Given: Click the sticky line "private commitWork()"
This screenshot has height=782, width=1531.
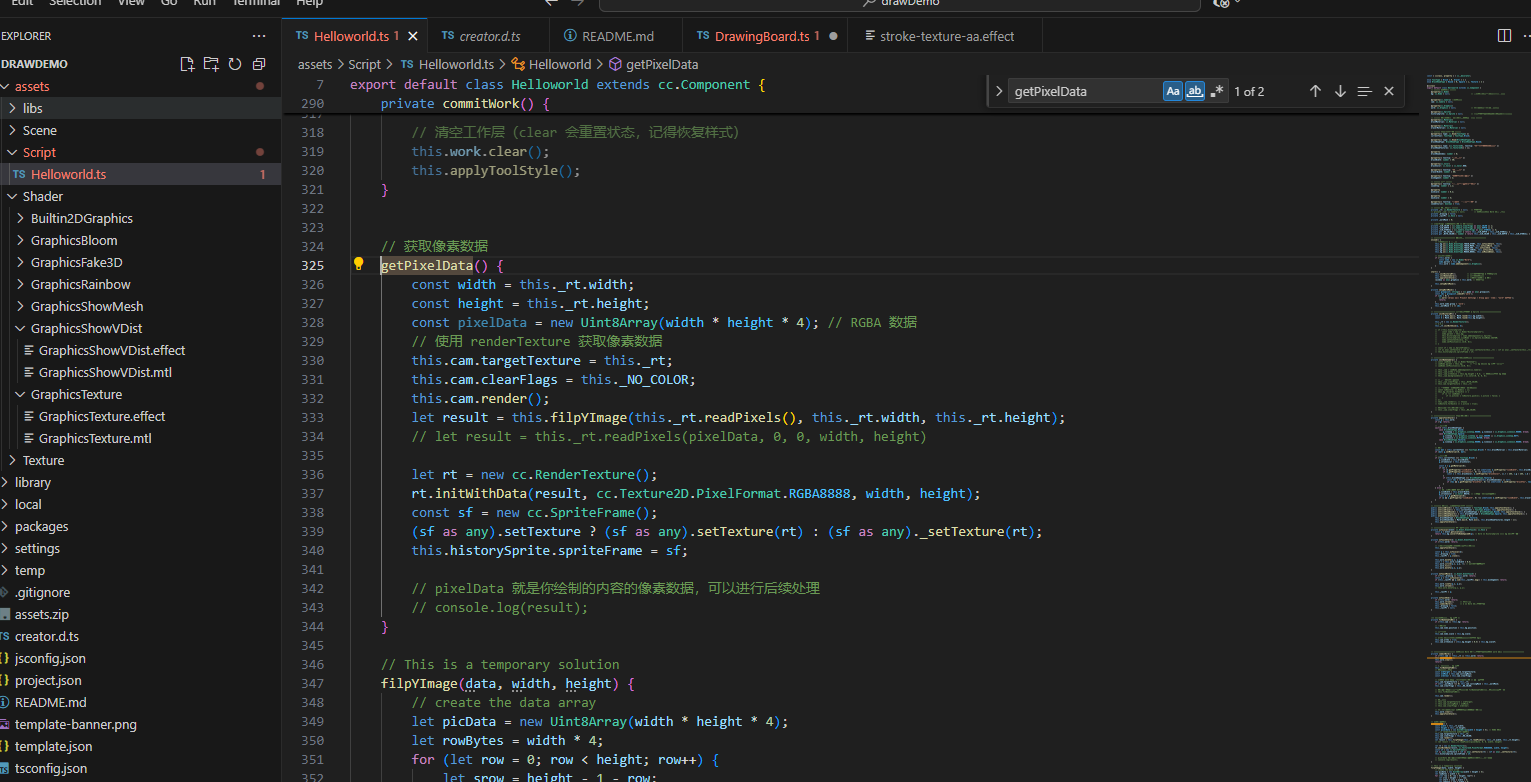Looking at the screenshot, I should click(465, 104).
